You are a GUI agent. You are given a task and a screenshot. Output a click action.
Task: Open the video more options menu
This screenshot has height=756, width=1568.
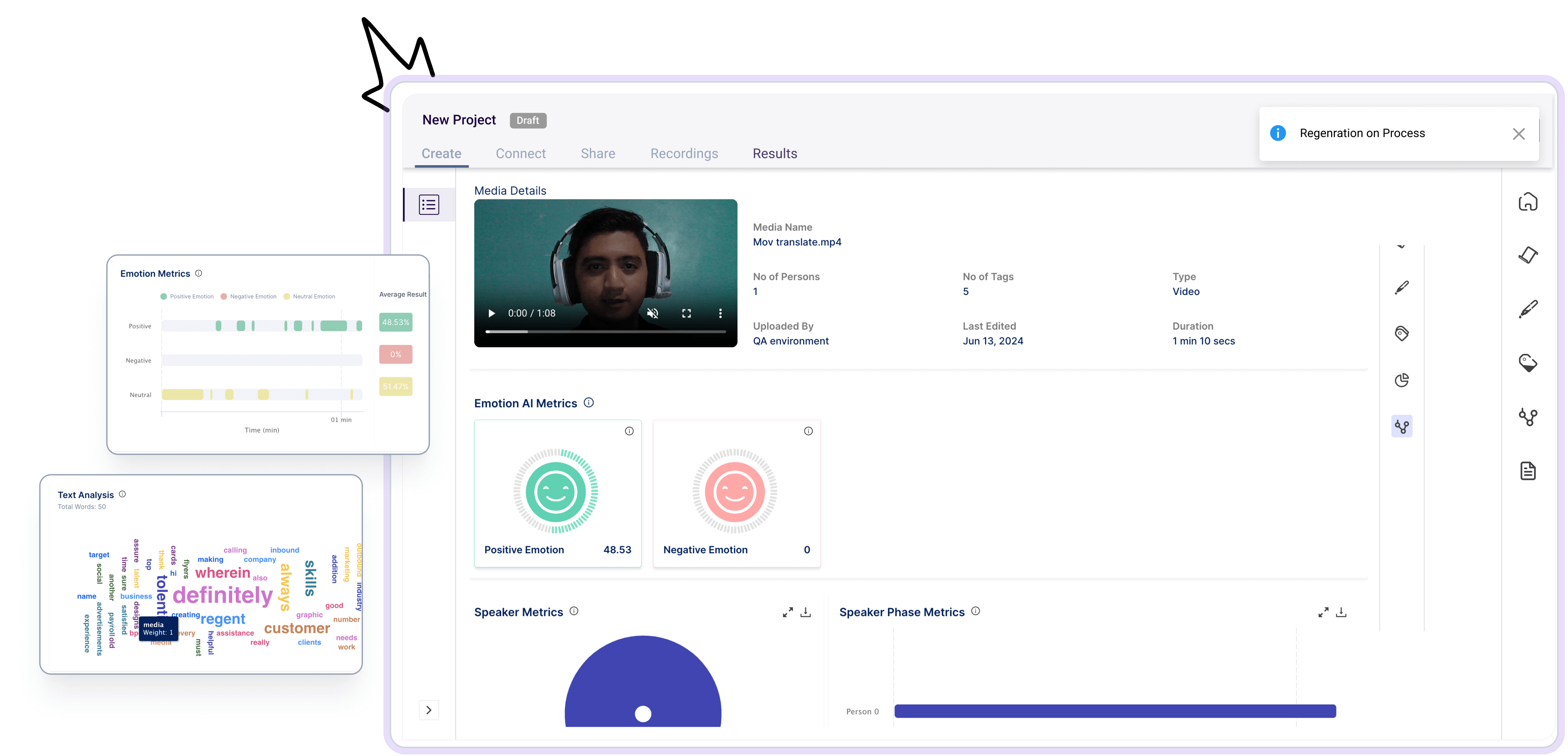(x=721, y=313)
